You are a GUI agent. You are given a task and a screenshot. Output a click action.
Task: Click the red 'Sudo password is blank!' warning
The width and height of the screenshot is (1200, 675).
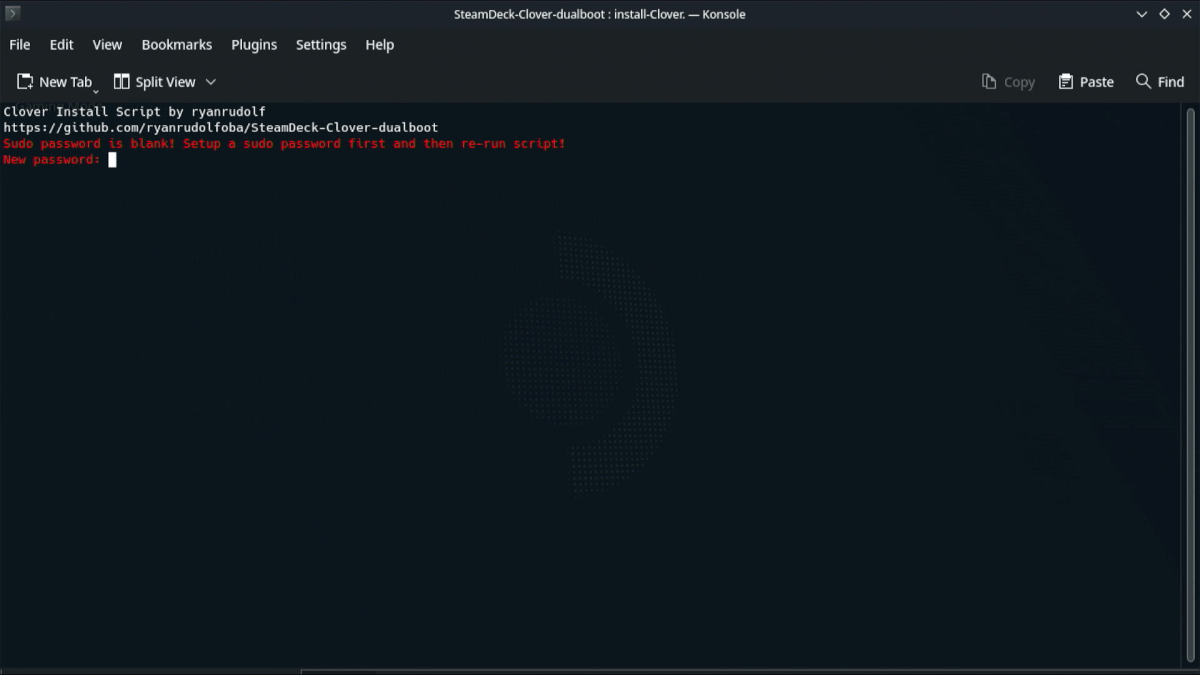coord(284,144)
